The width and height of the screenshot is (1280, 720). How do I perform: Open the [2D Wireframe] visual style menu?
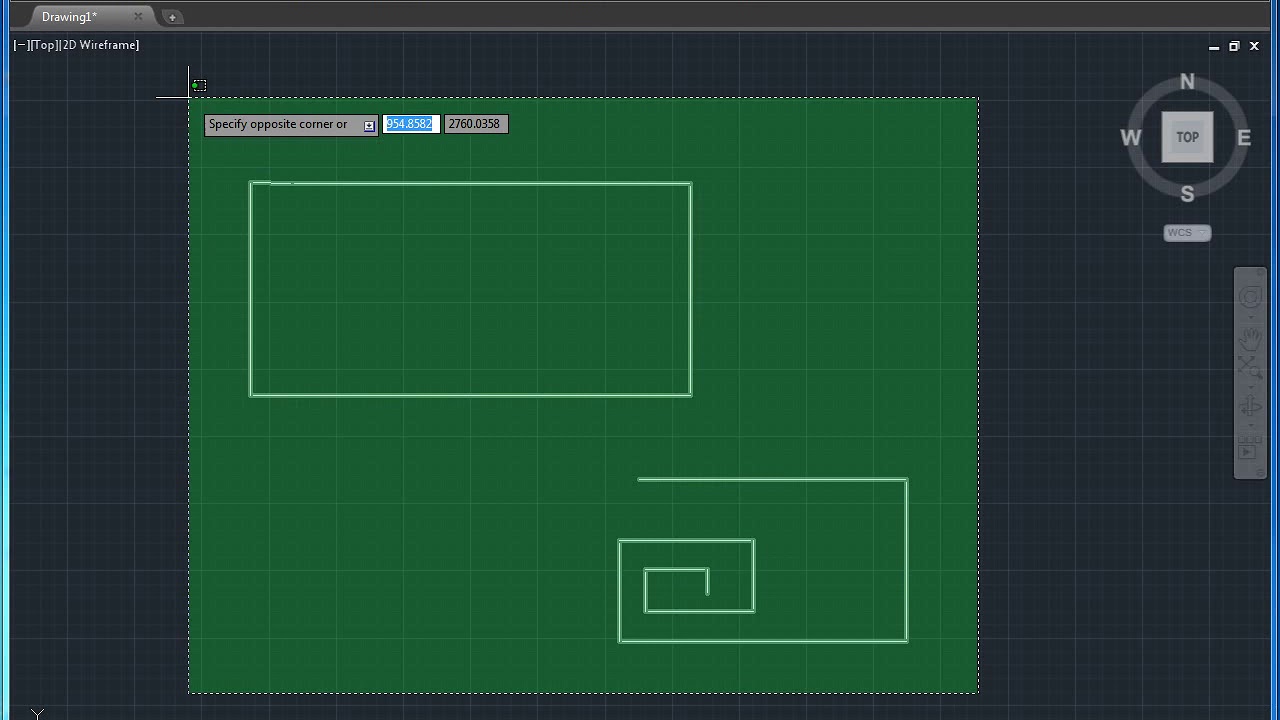(x=99, y=45)
